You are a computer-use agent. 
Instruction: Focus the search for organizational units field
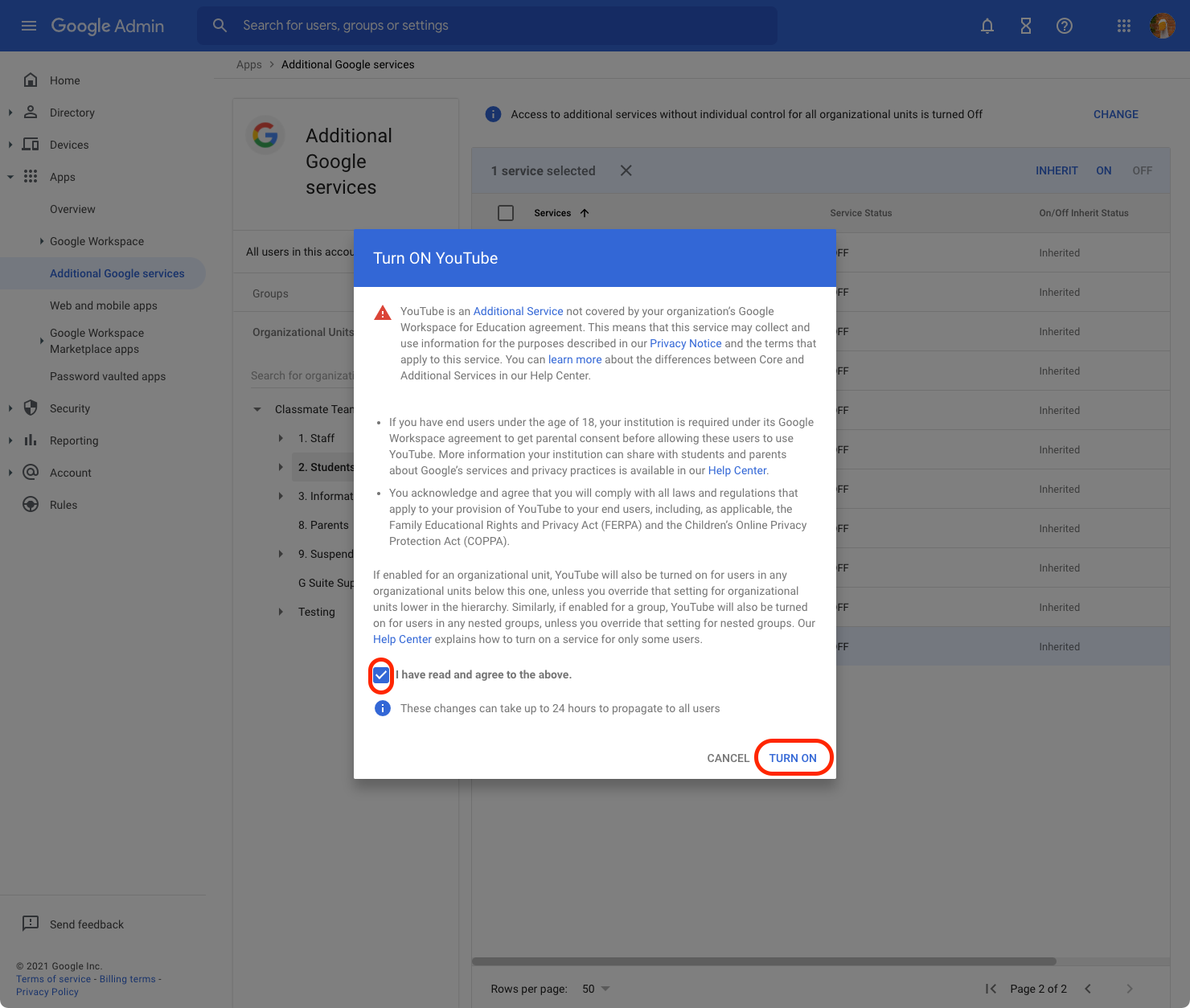(302, 375)
